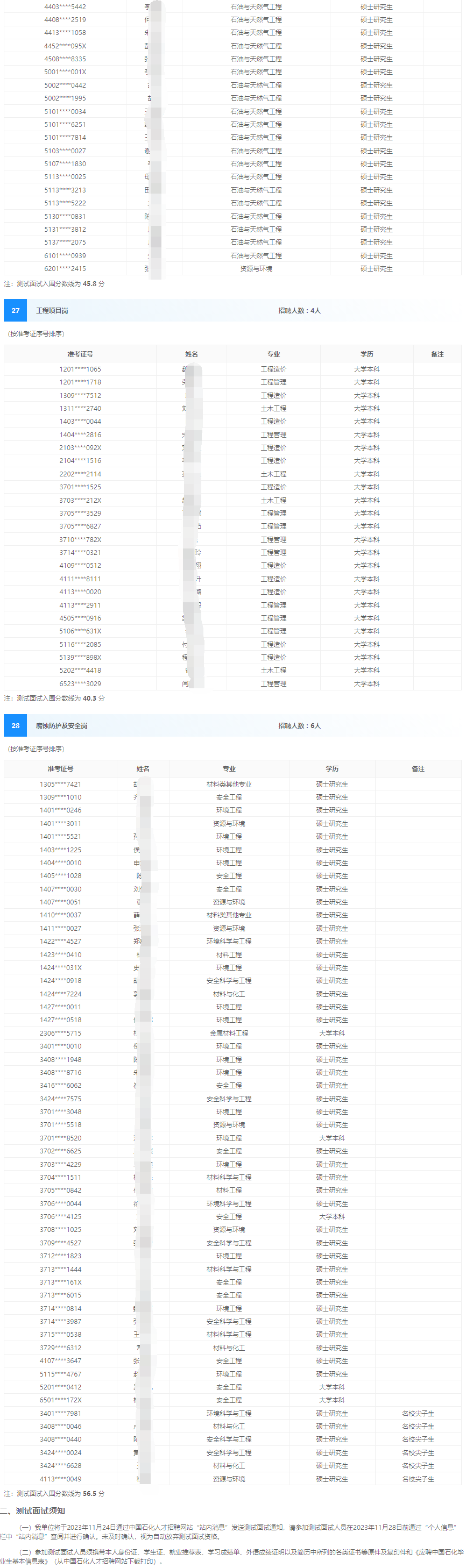Select exam number 1201****1065 cell
This screenshot has width=466, height=1568.
pos(80,369)
